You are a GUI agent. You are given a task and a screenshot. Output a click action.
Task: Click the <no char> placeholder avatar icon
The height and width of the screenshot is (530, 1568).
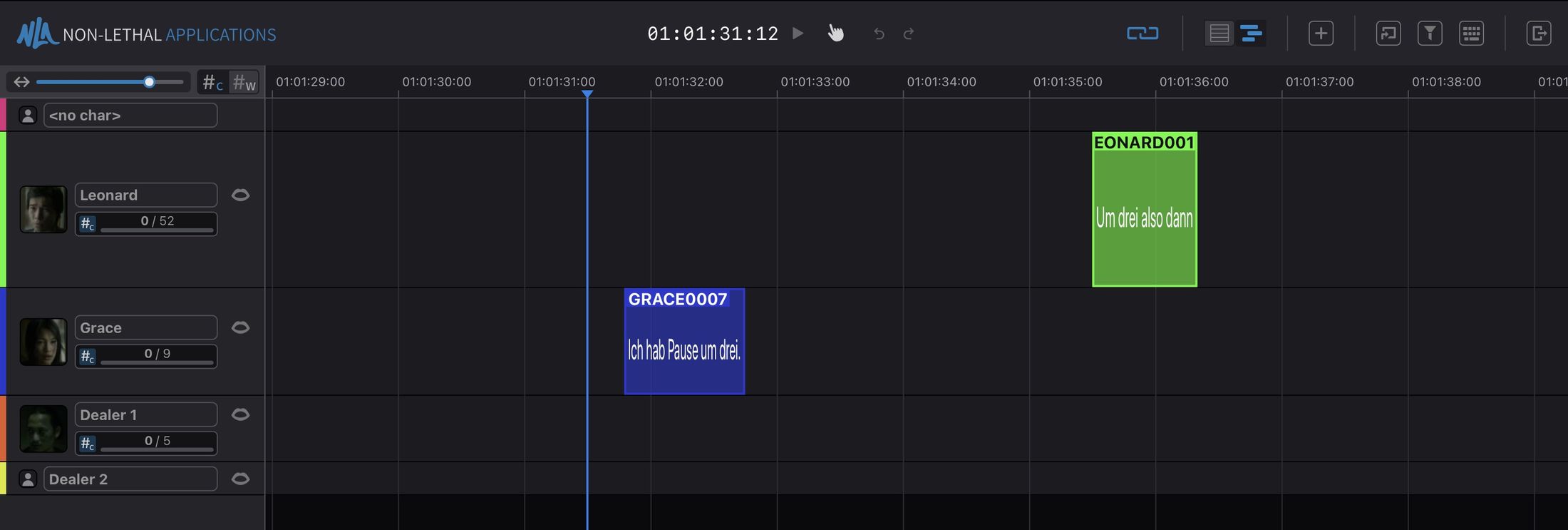pyautogui.click(x=28, y=115)
